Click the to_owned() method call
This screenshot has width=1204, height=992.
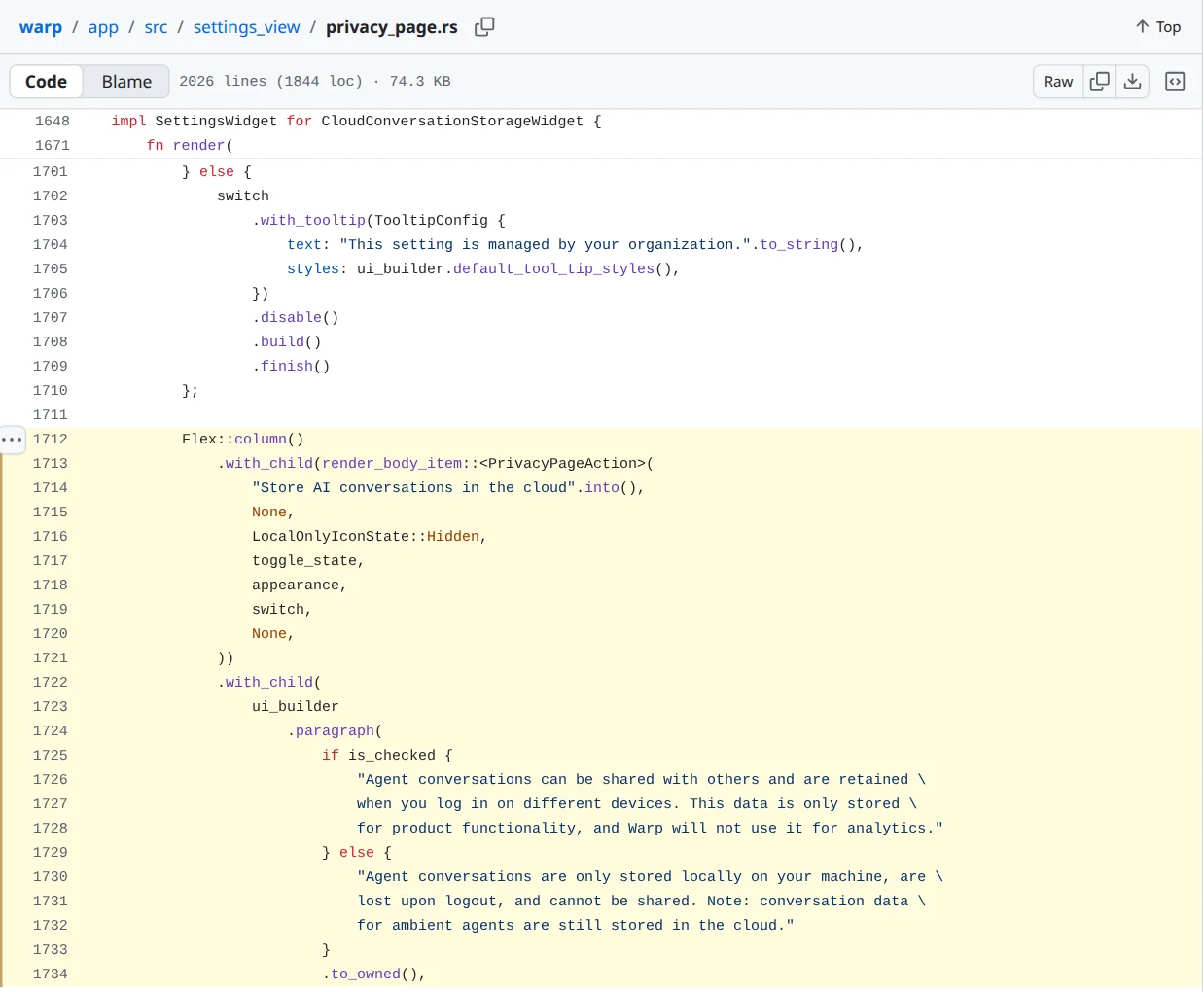click(x=370, y=974)
